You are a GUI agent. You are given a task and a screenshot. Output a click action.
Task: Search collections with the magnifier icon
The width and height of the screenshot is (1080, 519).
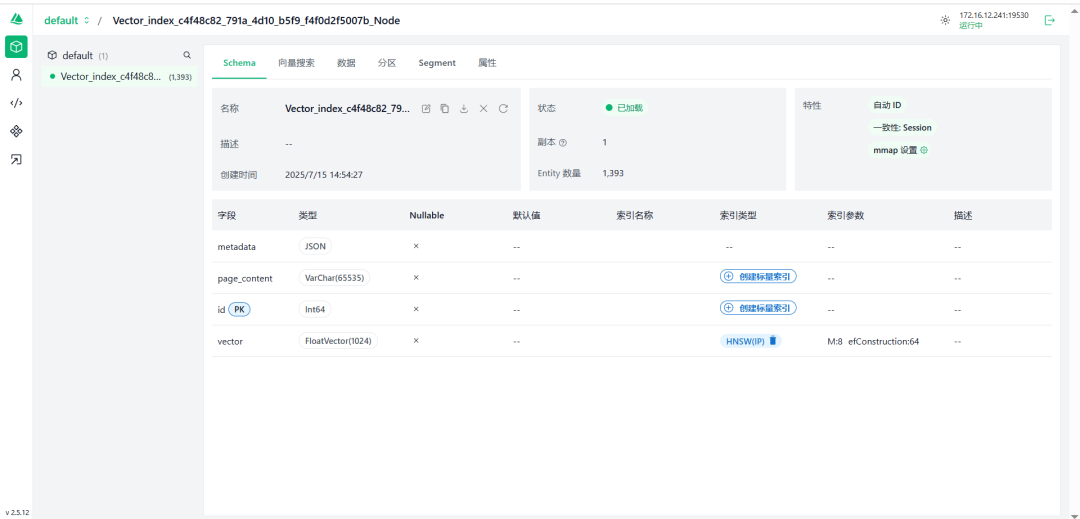click(x=186, y=56)
